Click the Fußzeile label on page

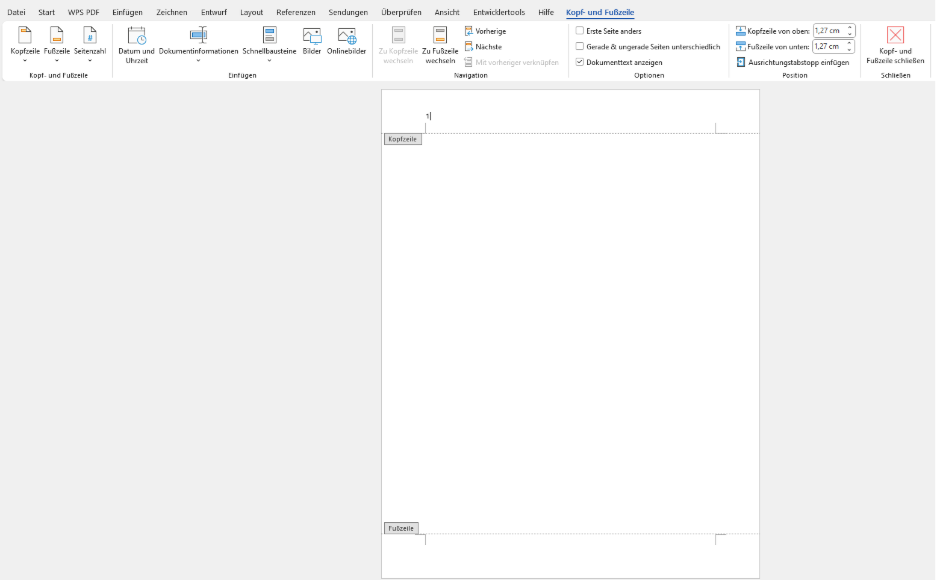point(401,528)
